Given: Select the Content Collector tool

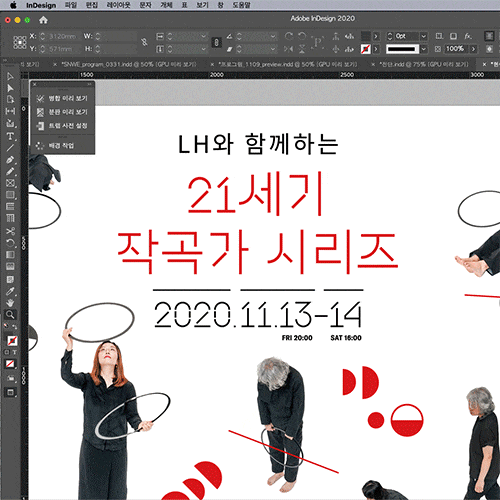Looking at the screenshot, I should pos(10,123).
